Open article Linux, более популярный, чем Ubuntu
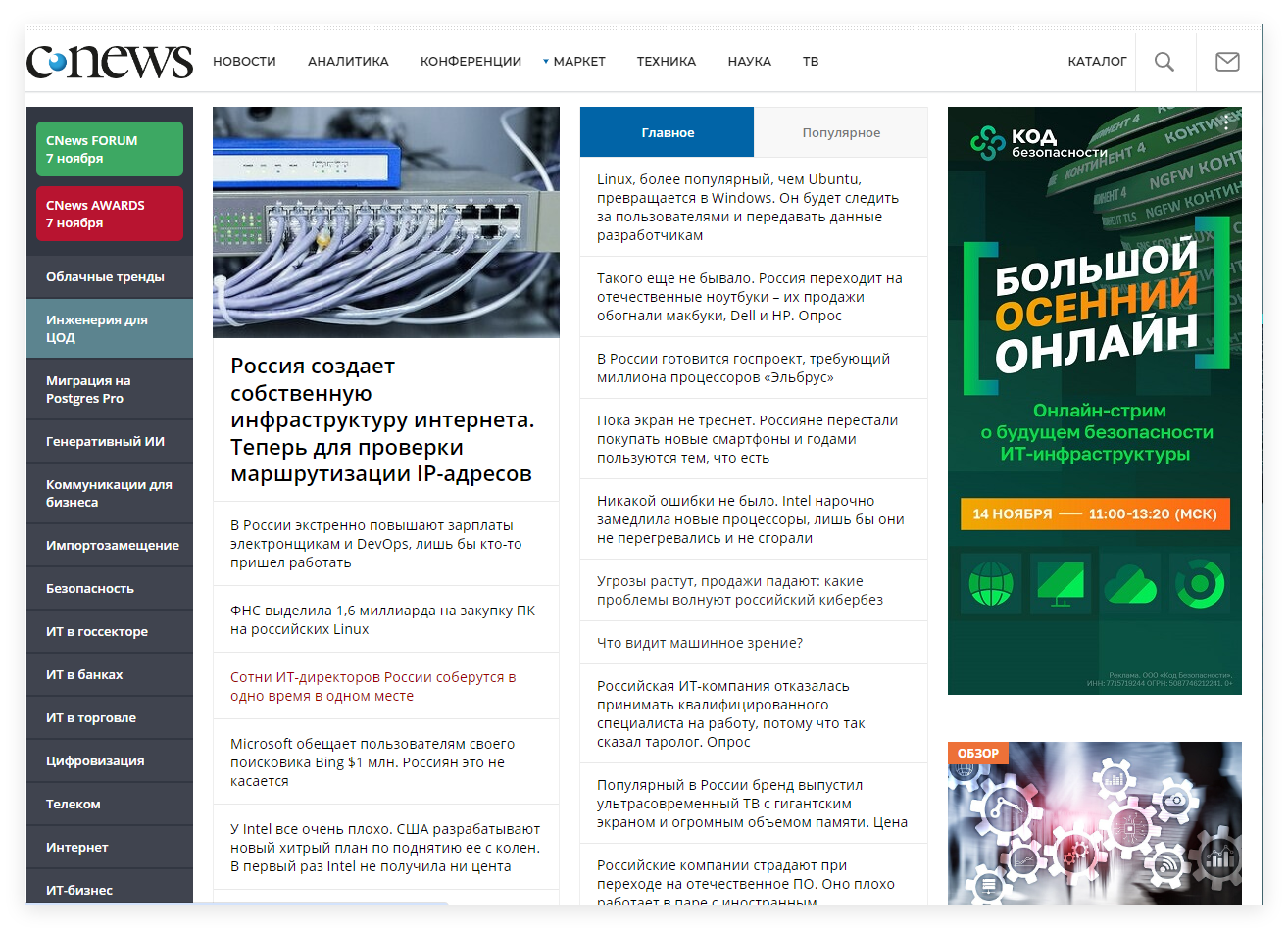This screenshot has width=1288, height=929. [x=748, y=207]
